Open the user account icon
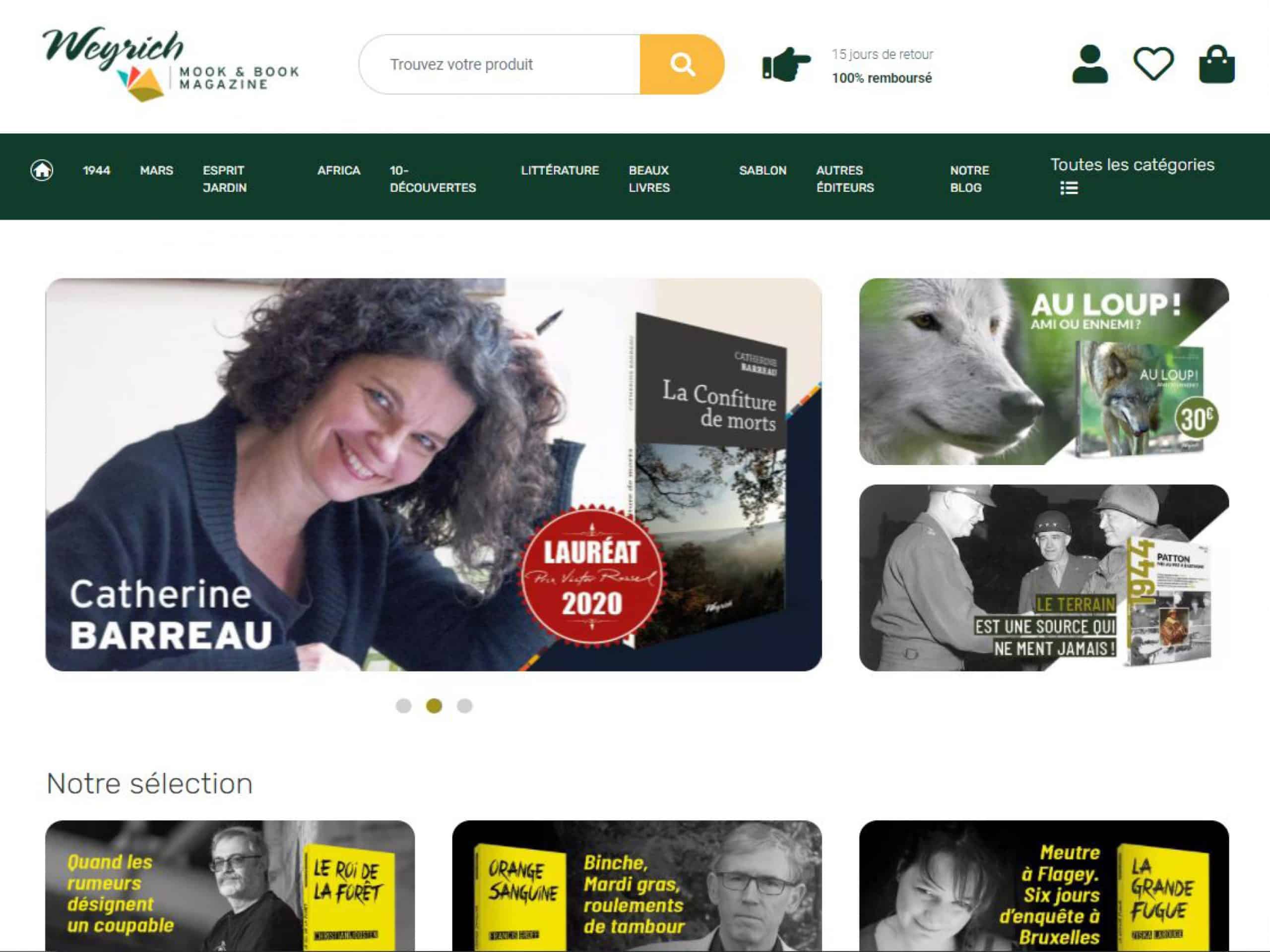1270x952 pixels. 1090,64
